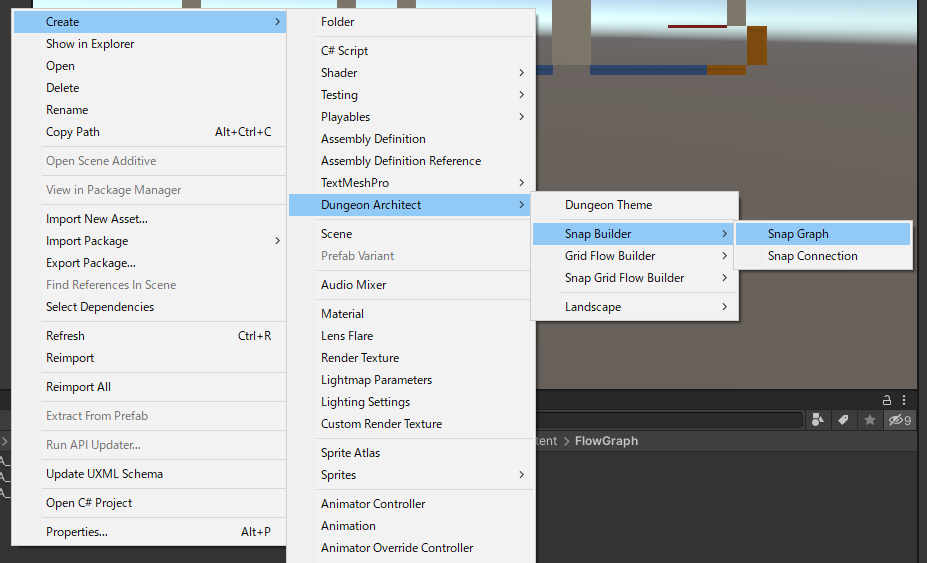Choose Copy Path menu item
Screen dimensions: 927x563
coord(150,131)
